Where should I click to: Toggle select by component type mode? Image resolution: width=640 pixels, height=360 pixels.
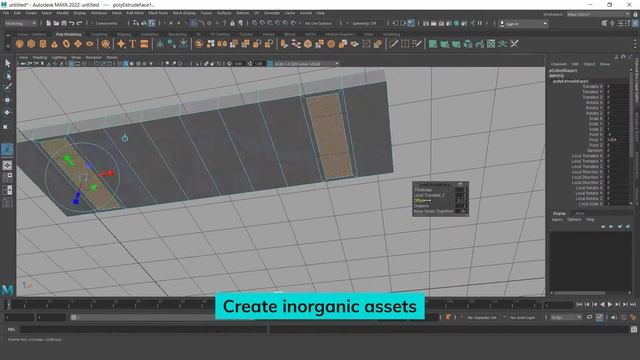tap(151, 23)
